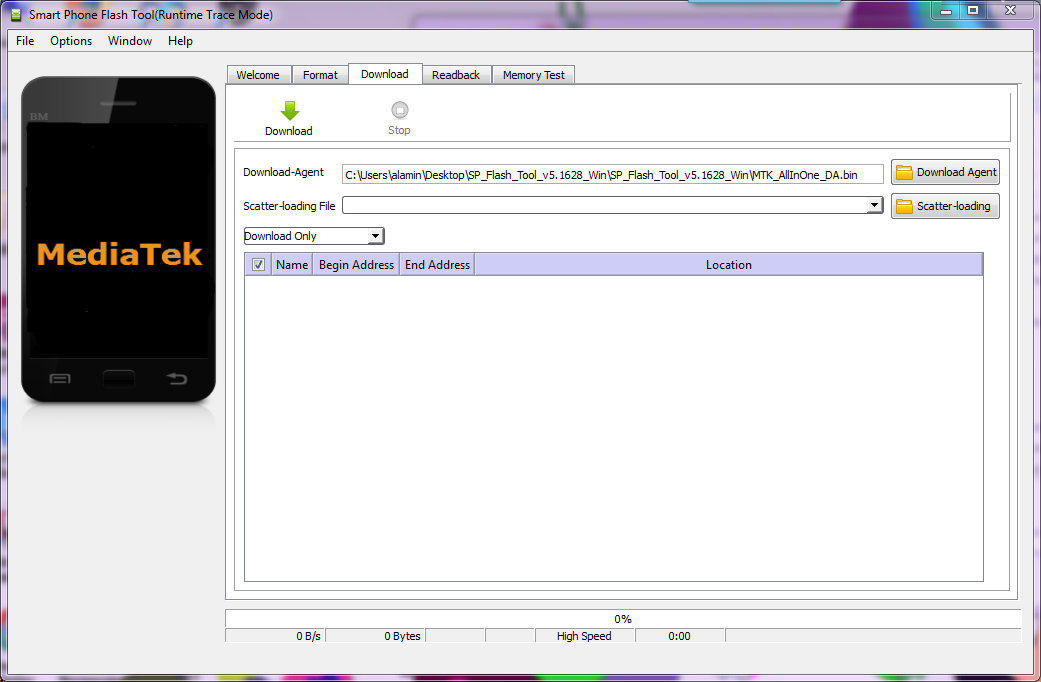1041x682 pixels.
Task: Click the Scatter-loading button label
Action: (x=953, y=206)
